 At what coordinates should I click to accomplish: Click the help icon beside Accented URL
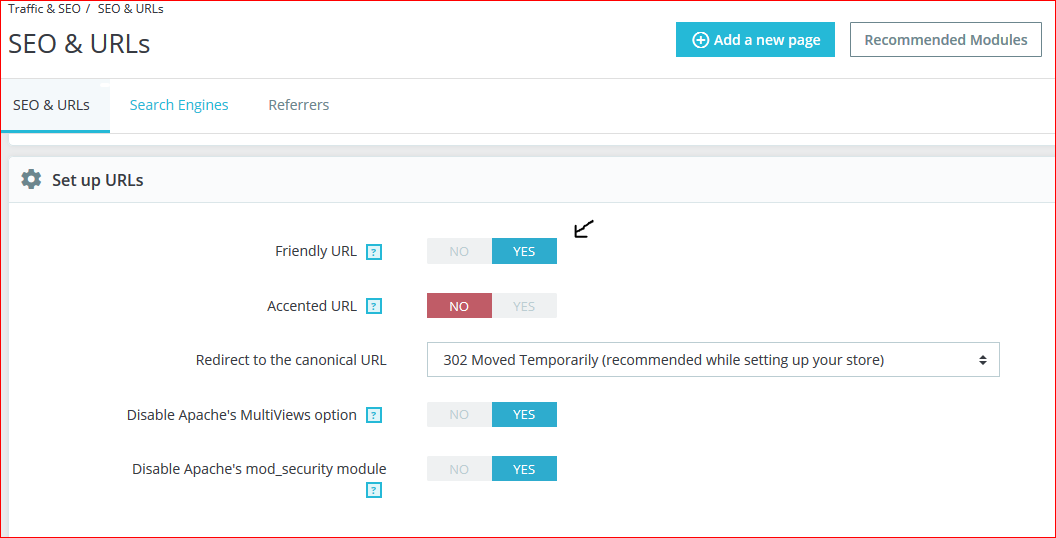[374, 307]
